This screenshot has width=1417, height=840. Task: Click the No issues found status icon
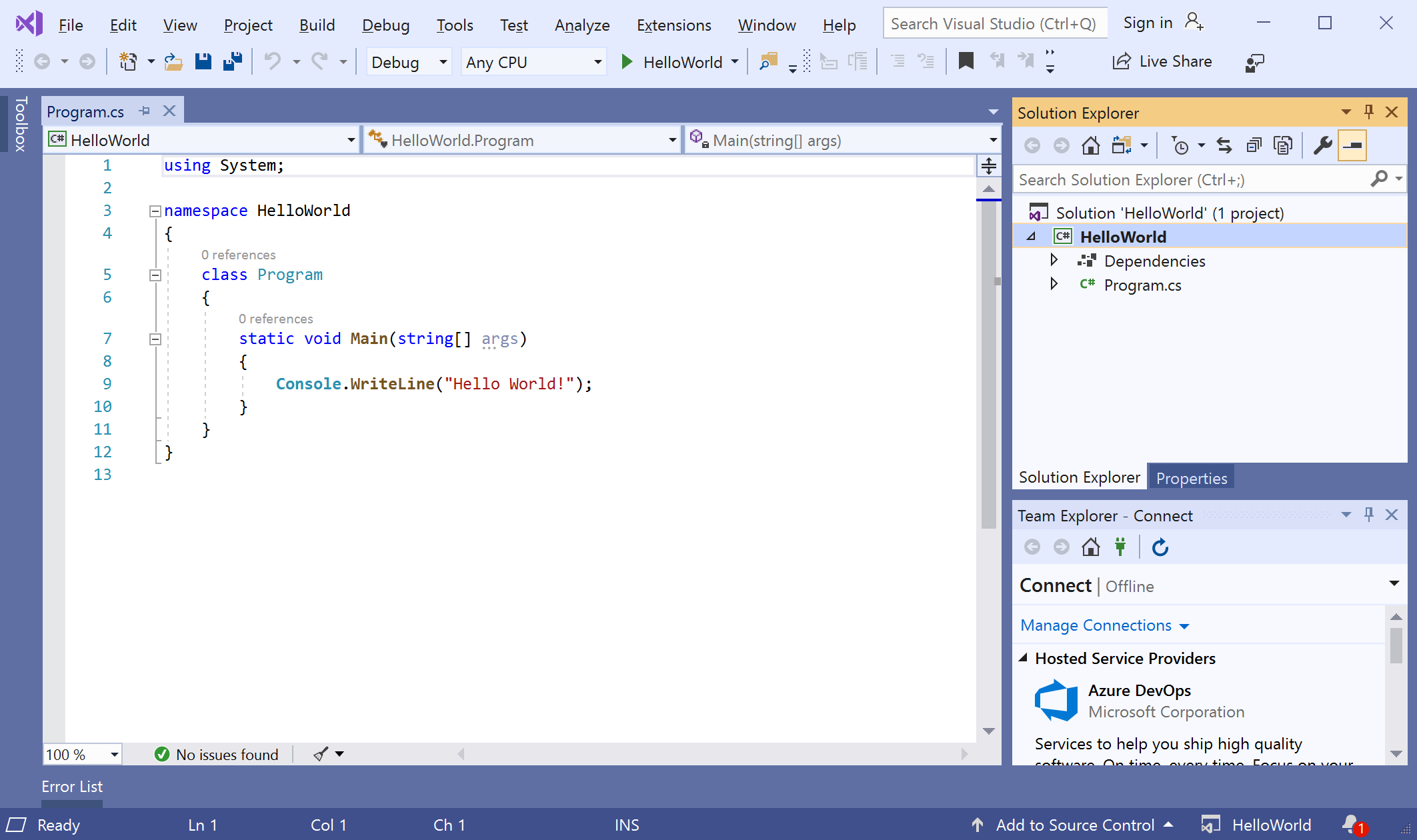coord(162,755)
